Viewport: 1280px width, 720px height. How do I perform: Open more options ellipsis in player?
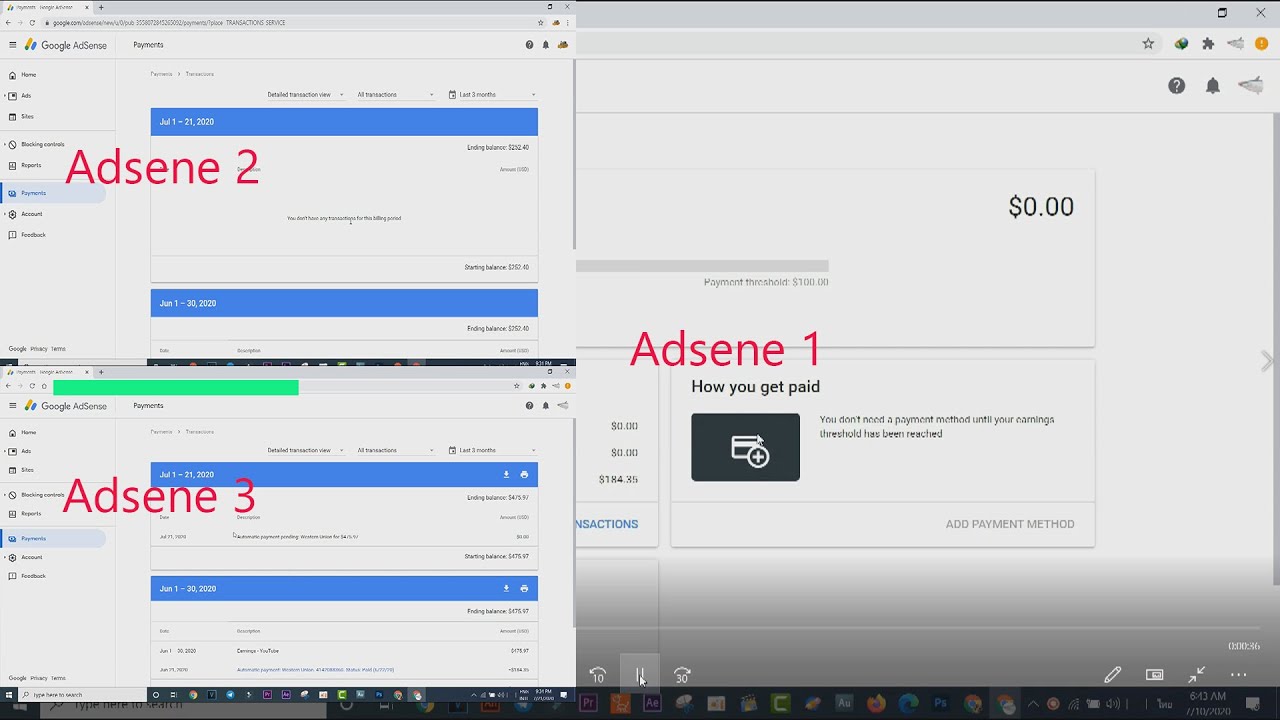[1238, 675]
